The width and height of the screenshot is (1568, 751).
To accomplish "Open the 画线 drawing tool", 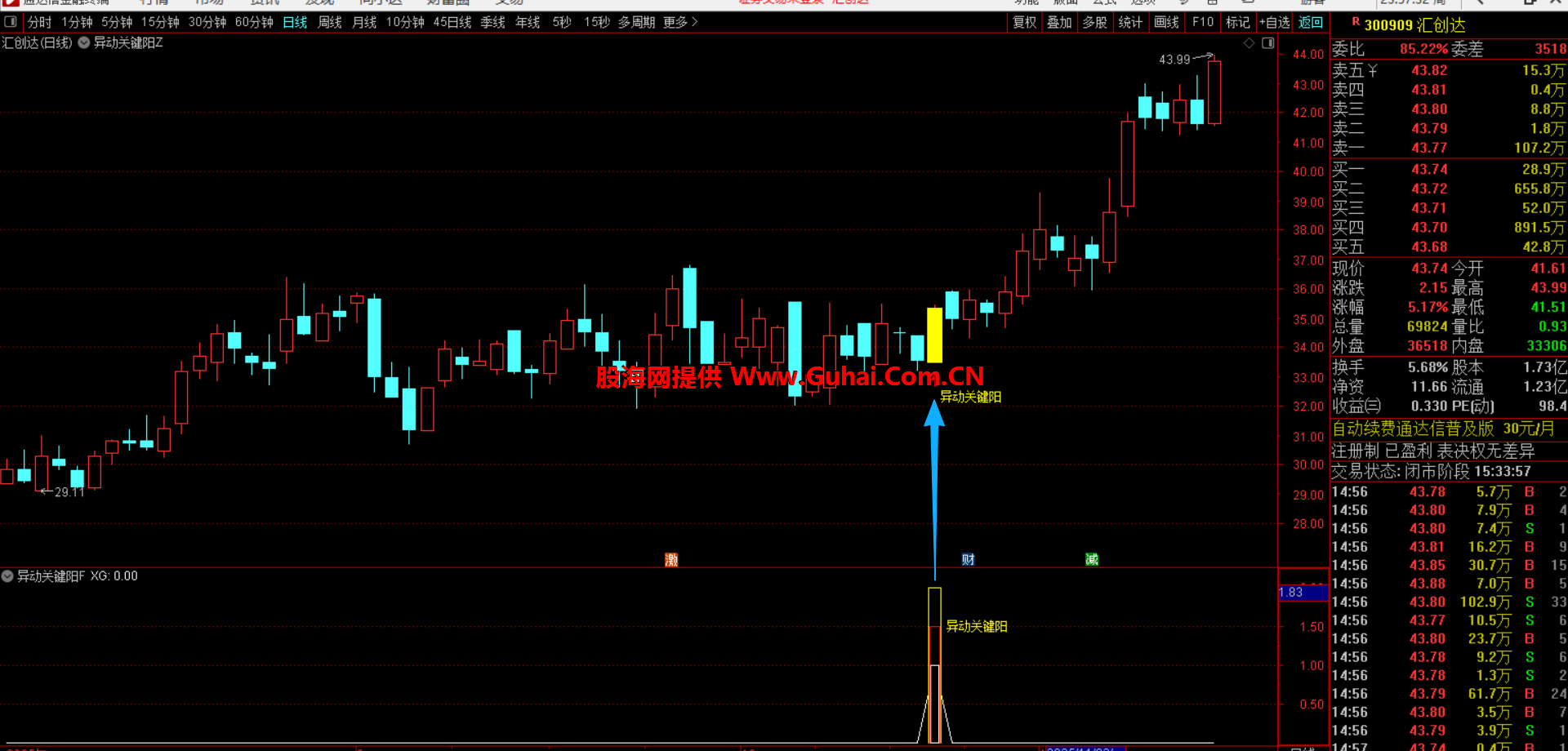I will coord(1166,22).
